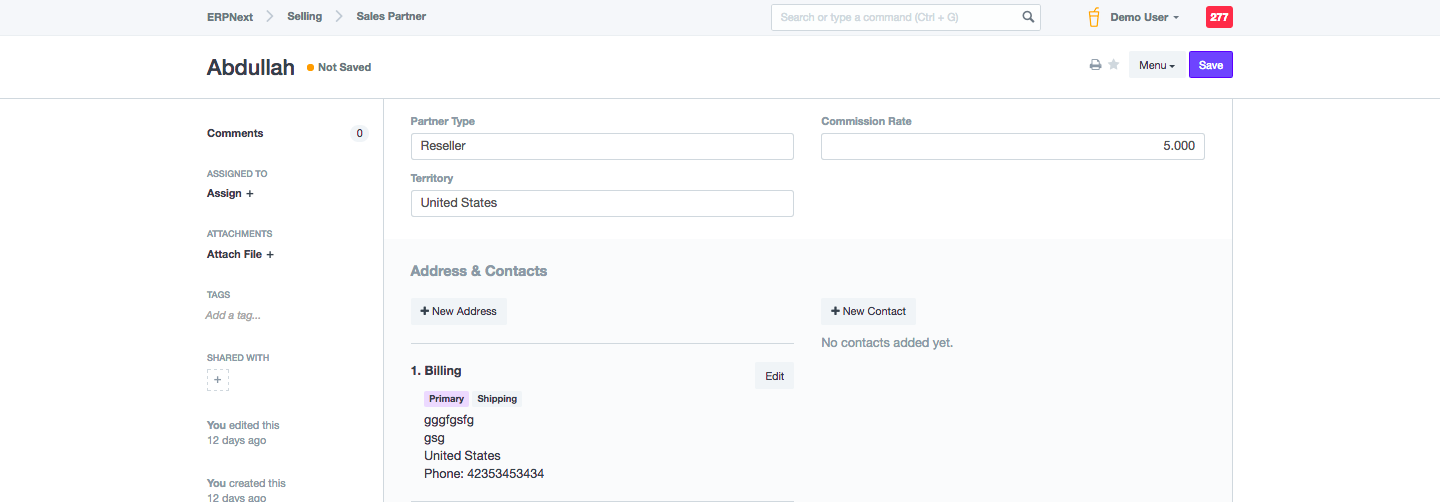Add a New Address
This screenshot has width=1440, height=502.
pos(459,311)
